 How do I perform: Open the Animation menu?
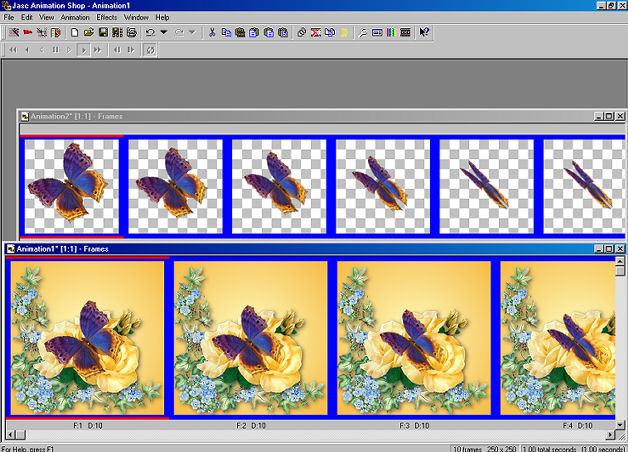[x=75, y=17]
